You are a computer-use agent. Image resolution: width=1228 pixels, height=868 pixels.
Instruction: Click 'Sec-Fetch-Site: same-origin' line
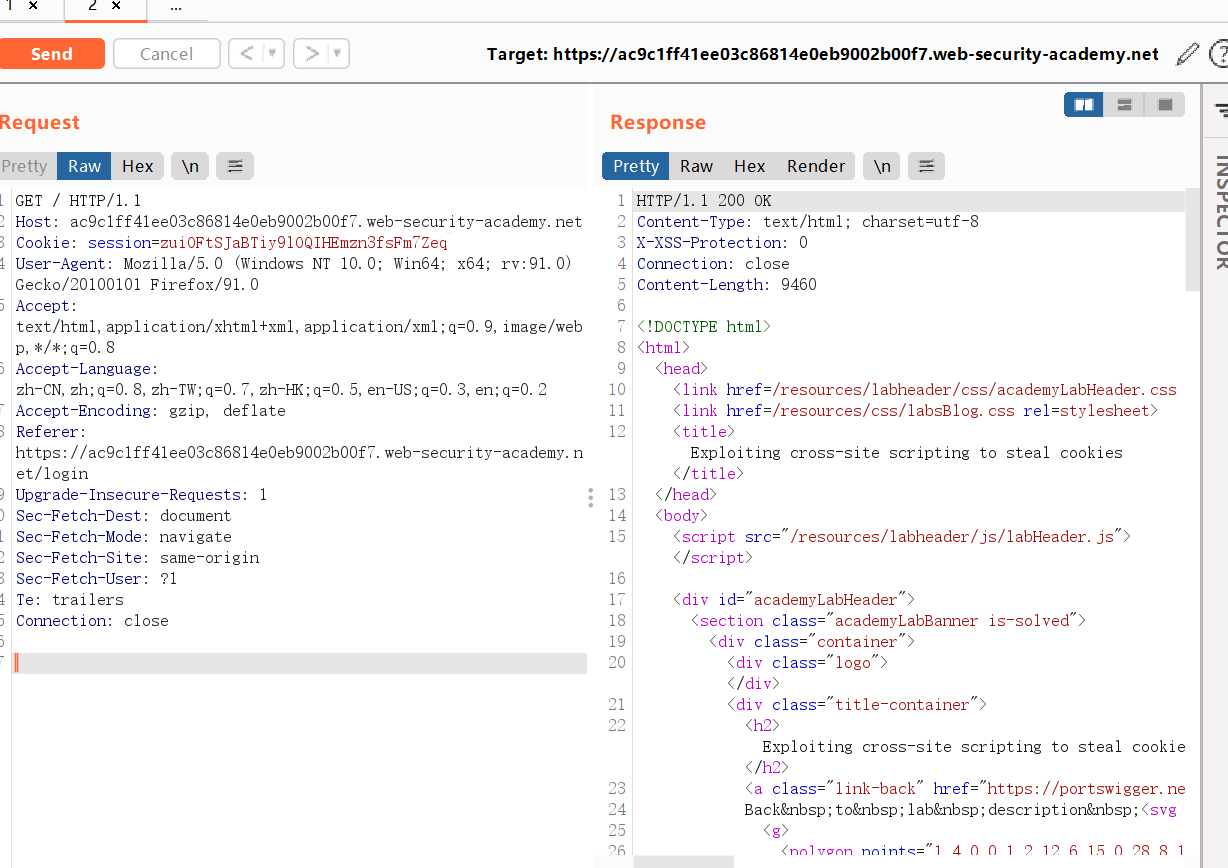tap(137, 558)
